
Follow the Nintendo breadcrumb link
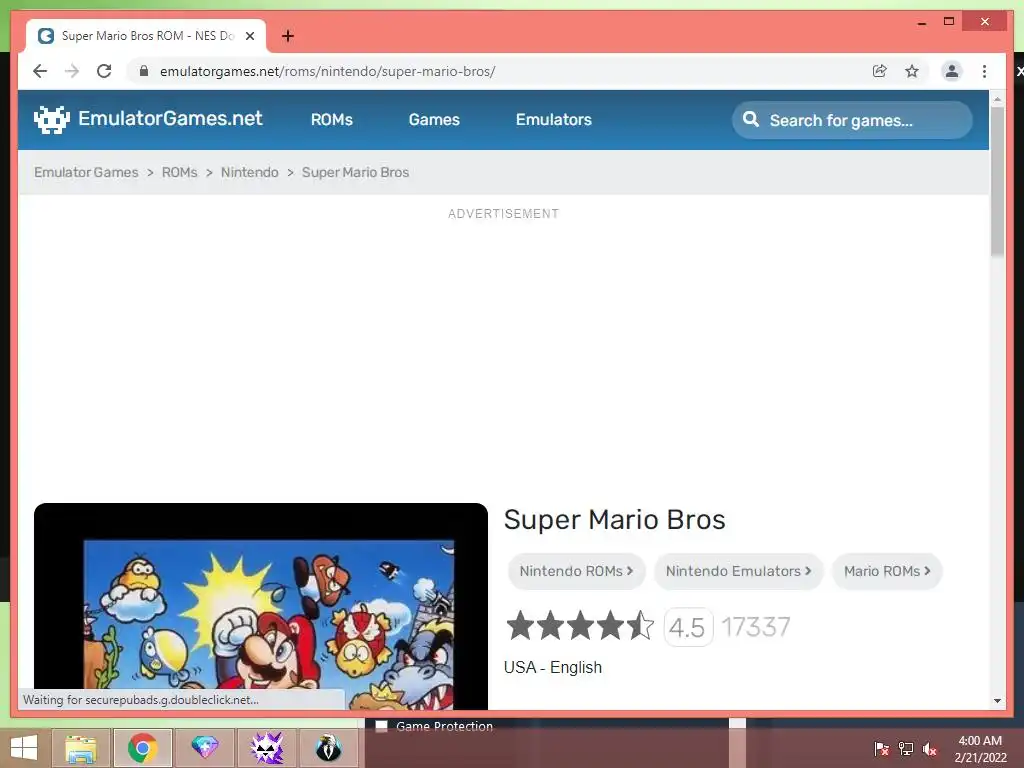pyautogui.click(x=249, y=172)
